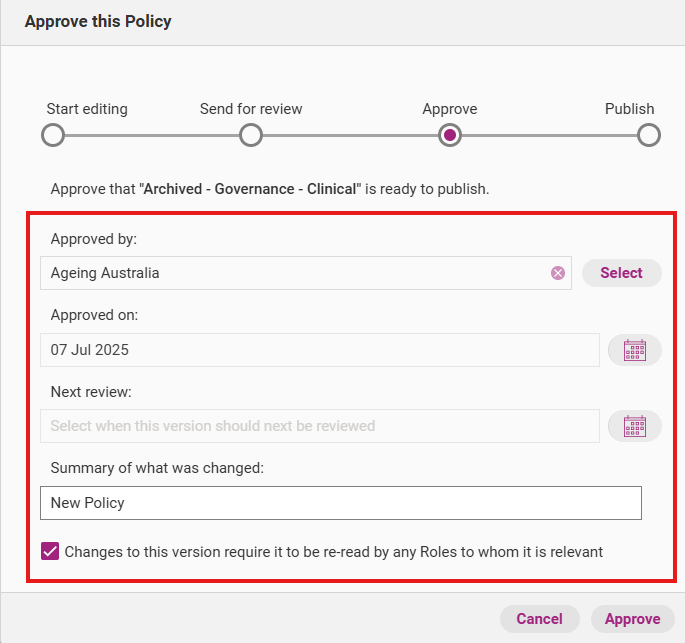Click the Send for review step circle
Screen dimensions: 685x643
(x=251, y=135)
